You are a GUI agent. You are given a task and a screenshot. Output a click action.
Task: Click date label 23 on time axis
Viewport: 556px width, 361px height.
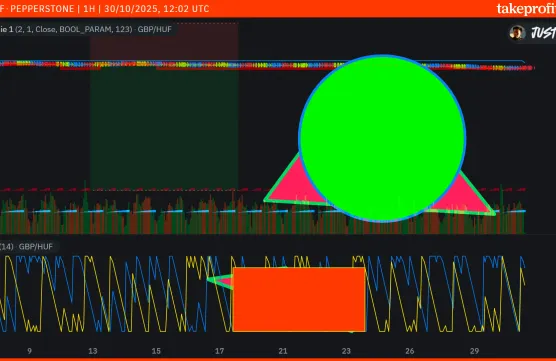346,351
